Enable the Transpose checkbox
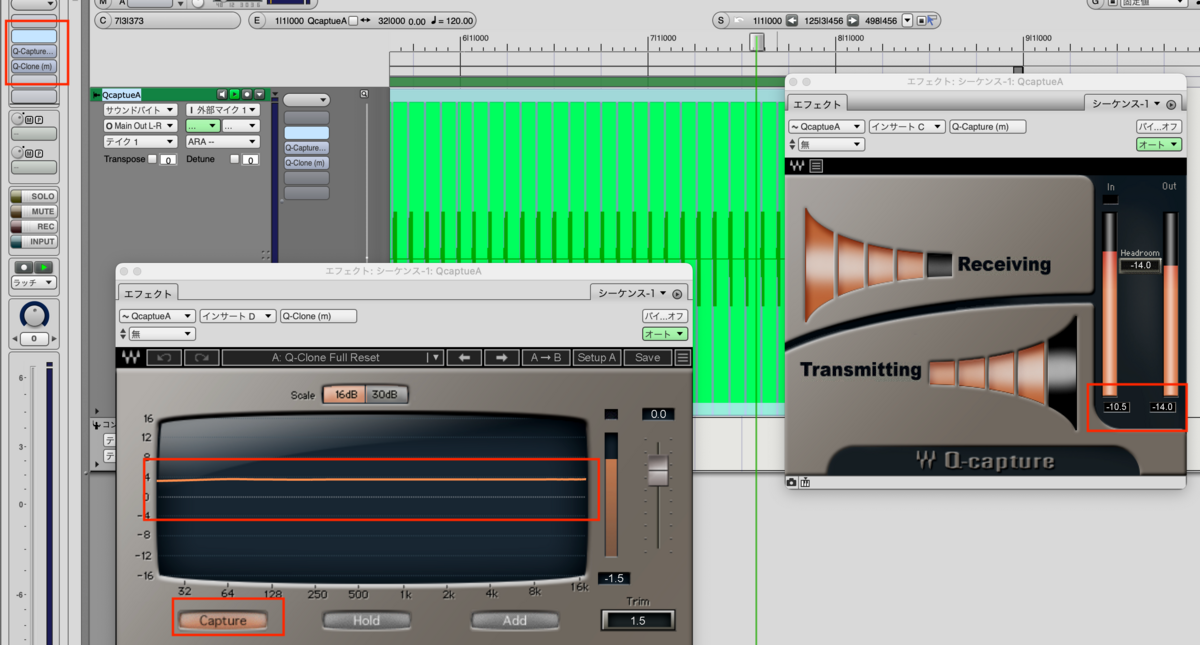This screenshot has width=1200, height=645. point(152,159)
